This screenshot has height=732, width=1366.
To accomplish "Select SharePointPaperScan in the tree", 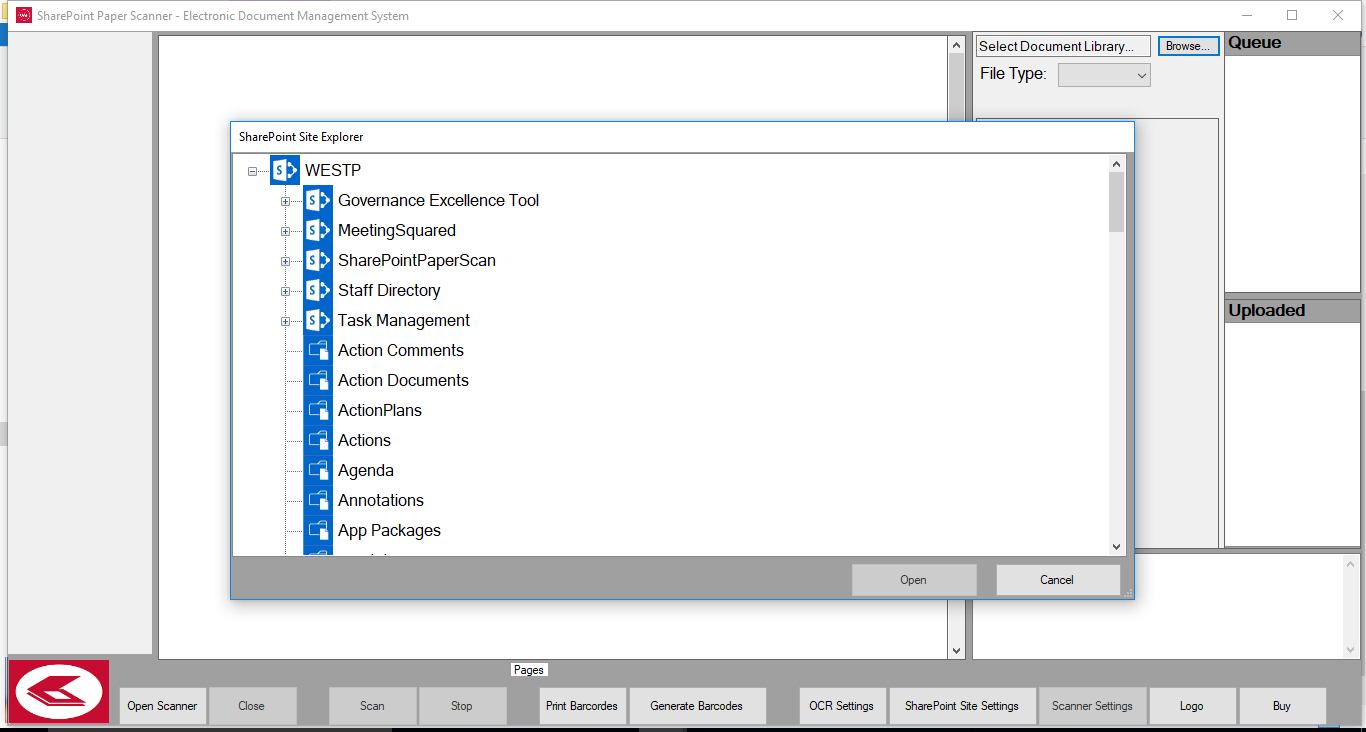I will [x=417, y=260].
